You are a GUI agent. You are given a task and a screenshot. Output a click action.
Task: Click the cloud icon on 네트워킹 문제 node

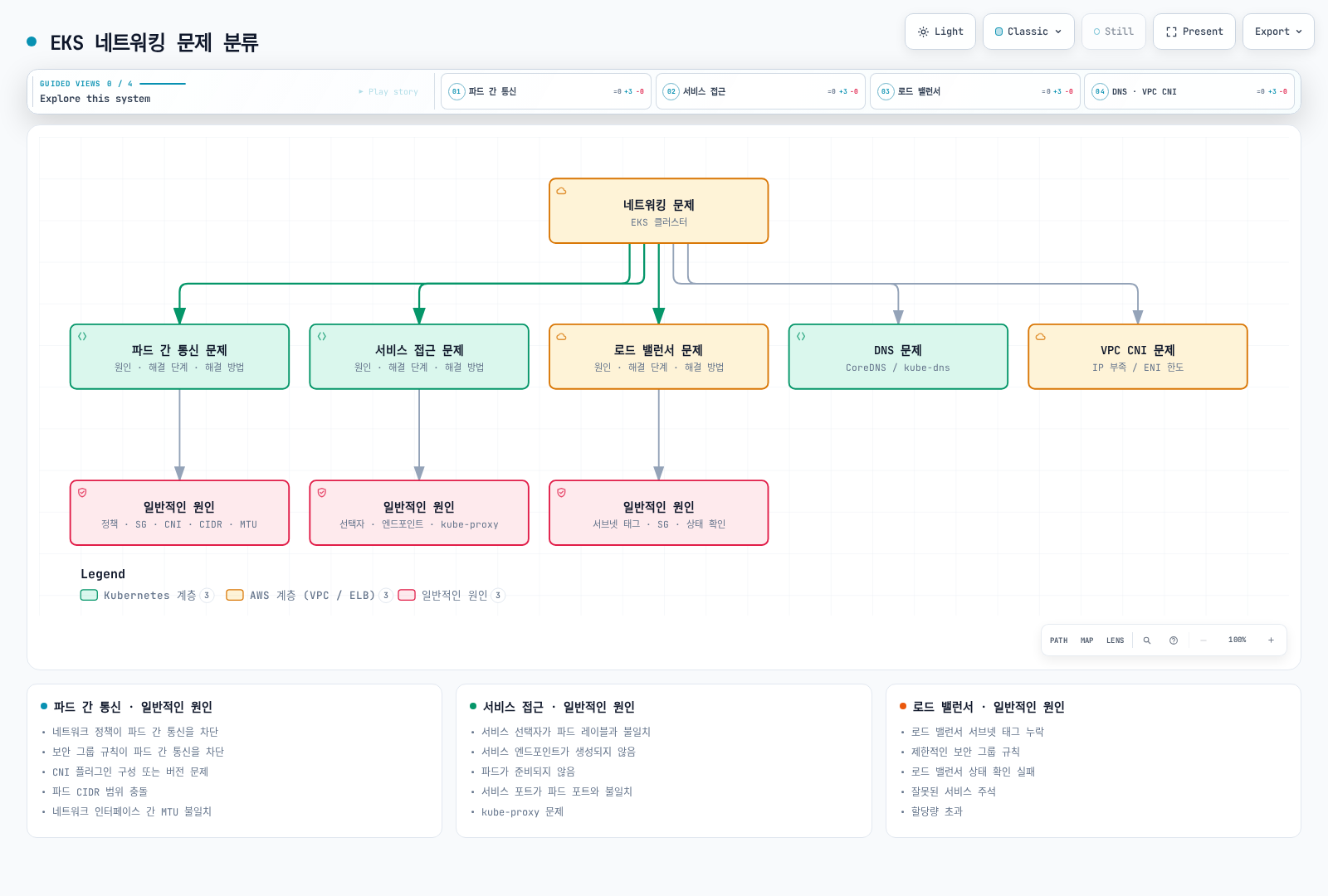tap(561, 191)
